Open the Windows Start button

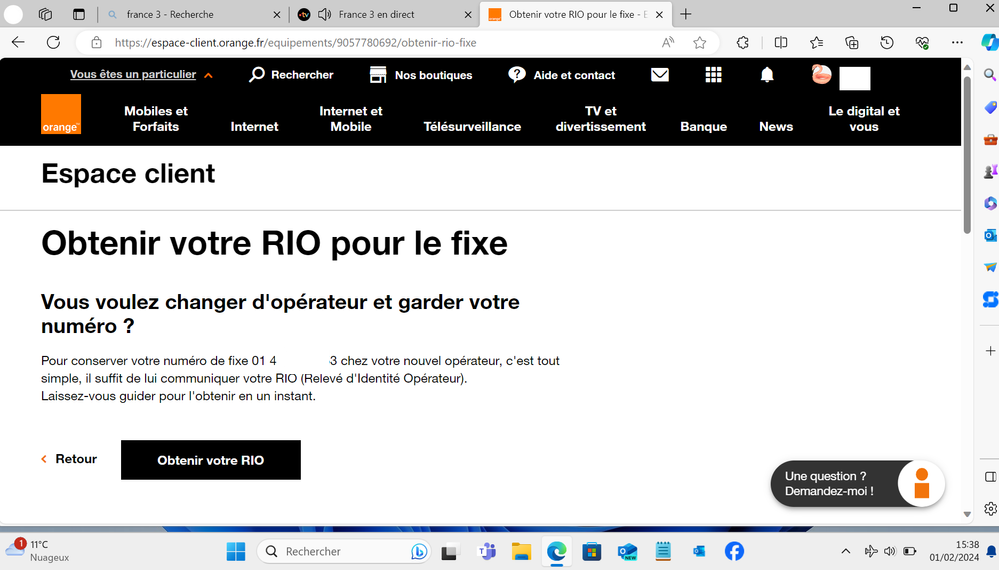pyautogui.click(x=236, y=552)
